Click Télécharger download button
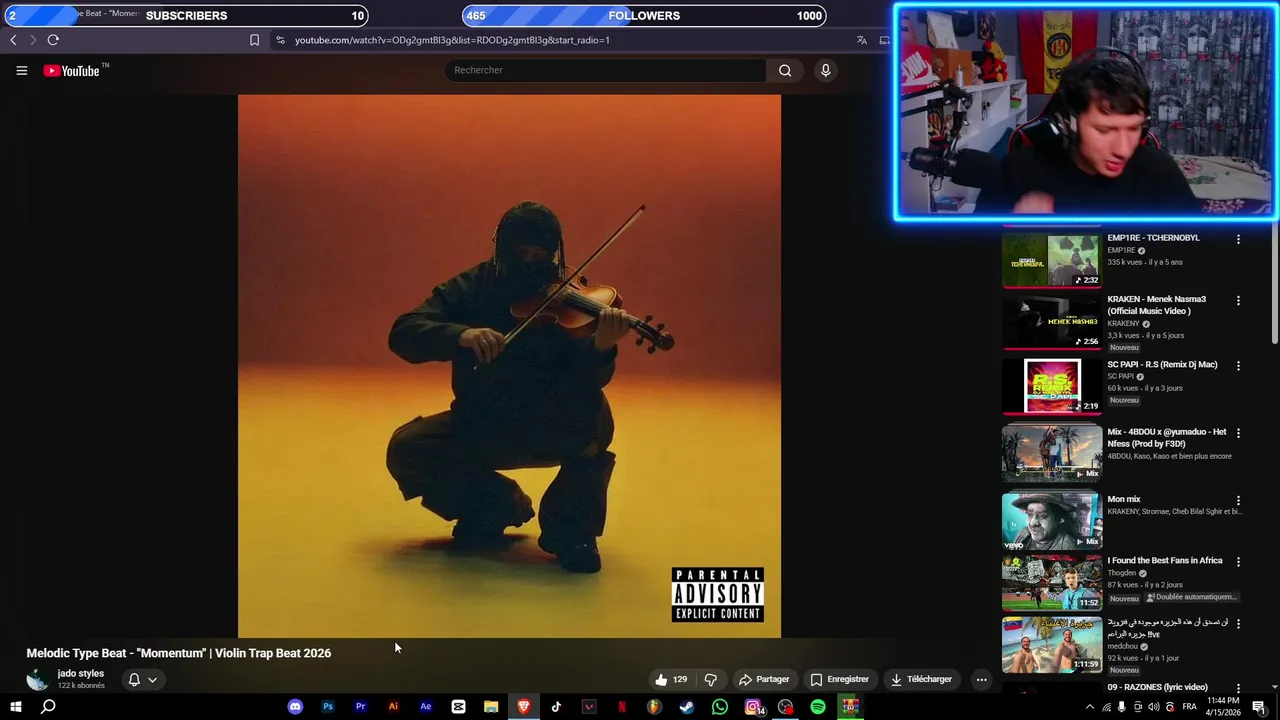 pos(922,679)
